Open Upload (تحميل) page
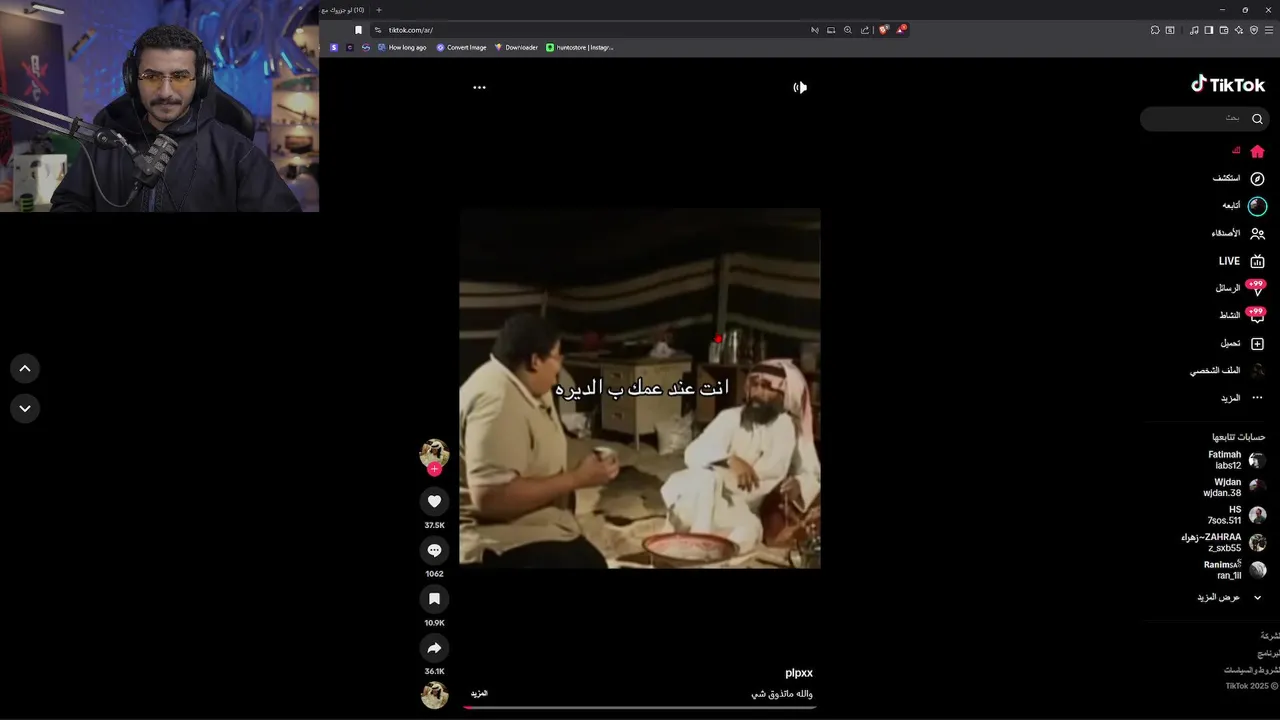 tap(1242, 343)
